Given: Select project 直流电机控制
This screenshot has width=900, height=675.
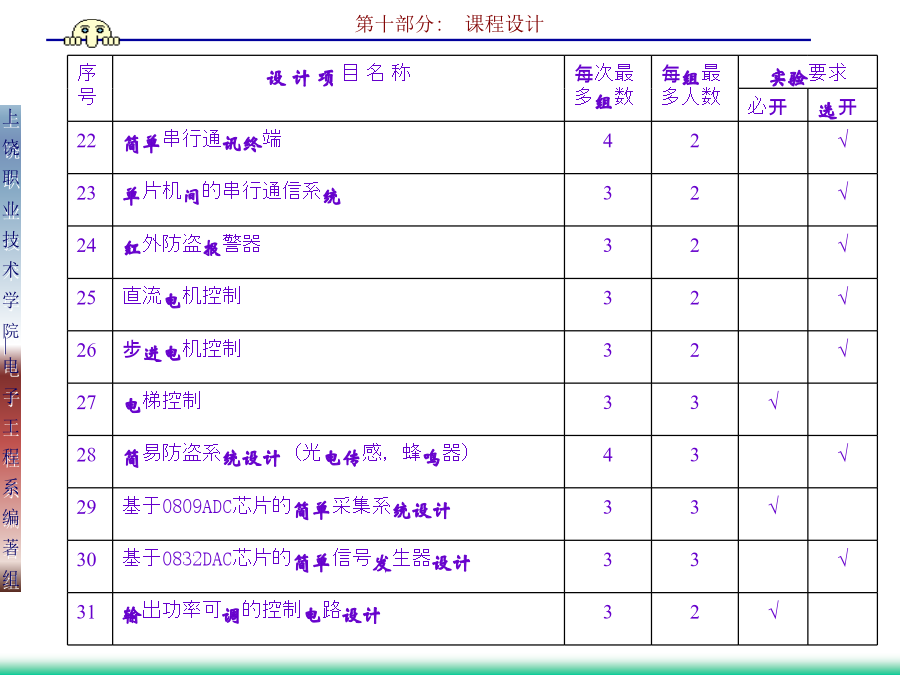Looking at the screenshot, I should [182, 297].
